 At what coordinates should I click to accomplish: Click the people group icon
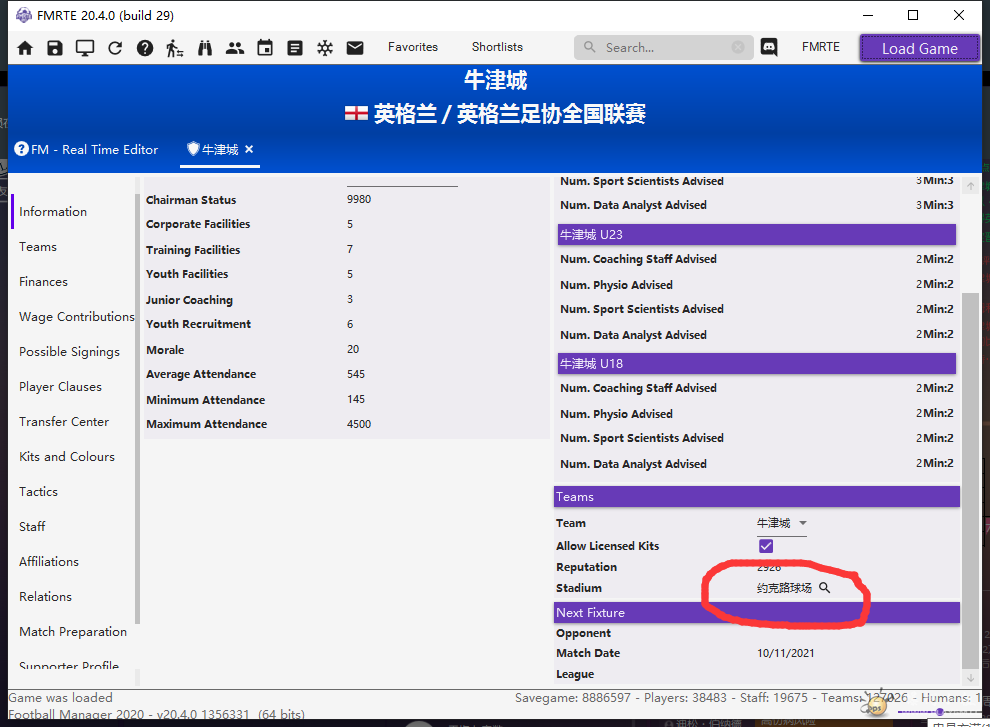tap(235, 48)
